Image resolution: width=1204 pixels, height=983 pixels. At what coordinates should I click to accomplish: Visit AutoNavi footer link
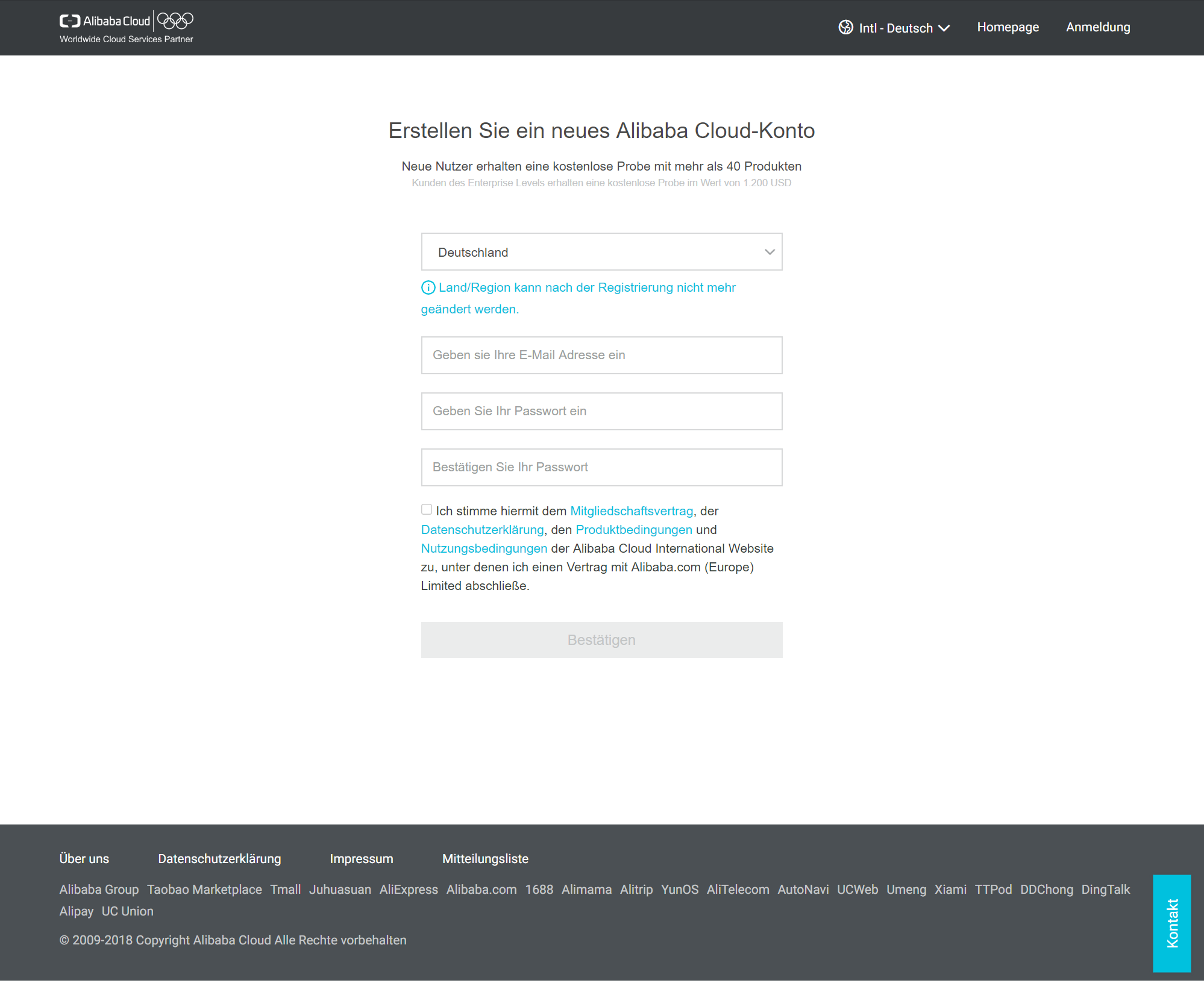[803, 890]
